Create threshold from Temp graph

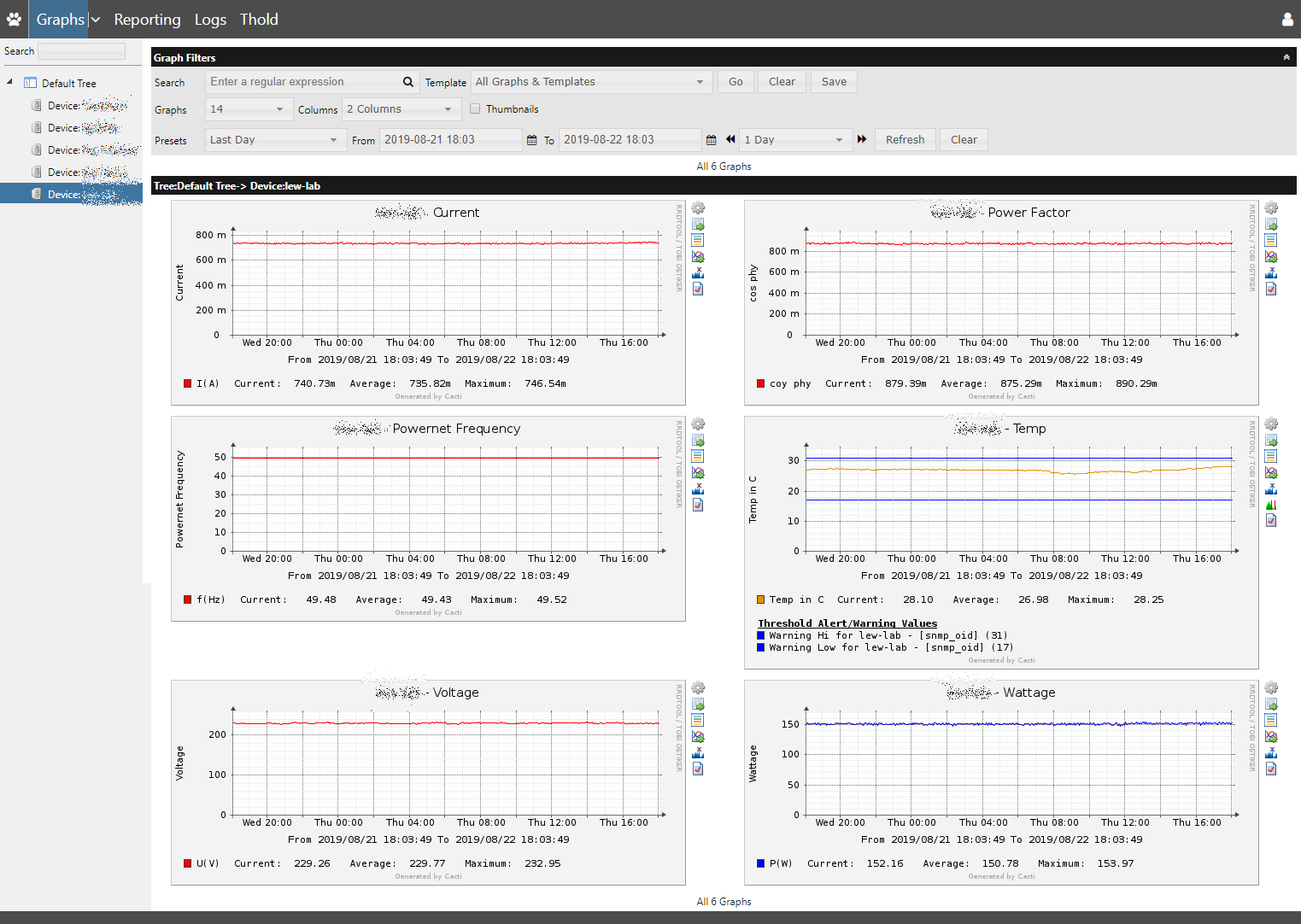tap(1271, 521)
